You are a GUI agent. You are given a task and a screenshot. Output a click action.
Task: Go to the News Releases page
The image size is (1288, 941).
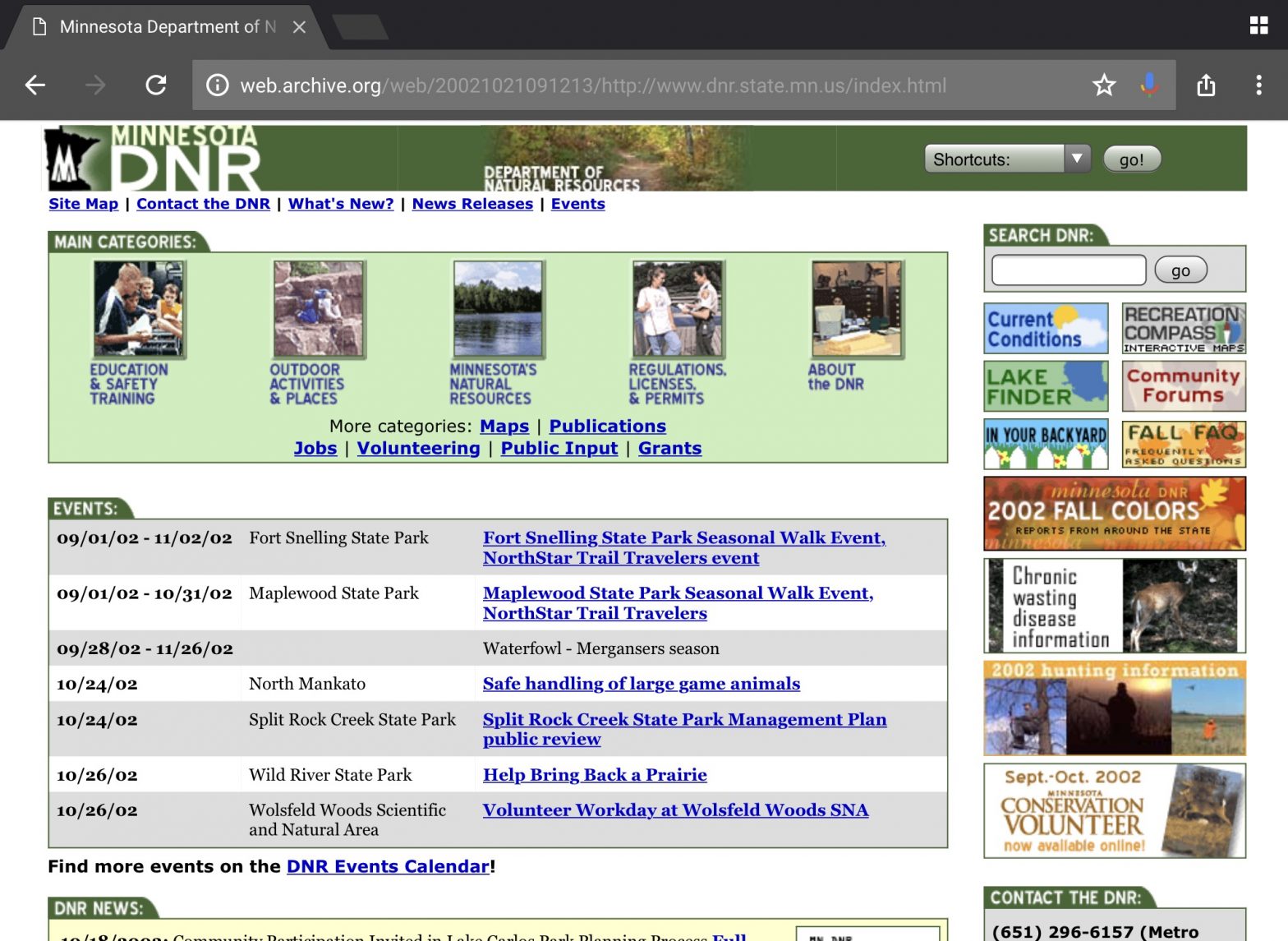(472, 204)
